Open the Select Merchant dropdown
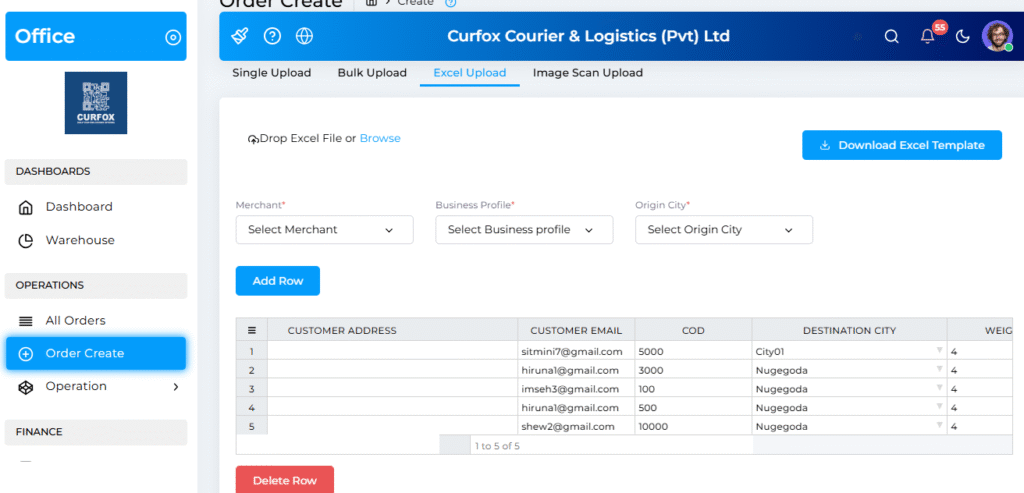 point(324,230)
